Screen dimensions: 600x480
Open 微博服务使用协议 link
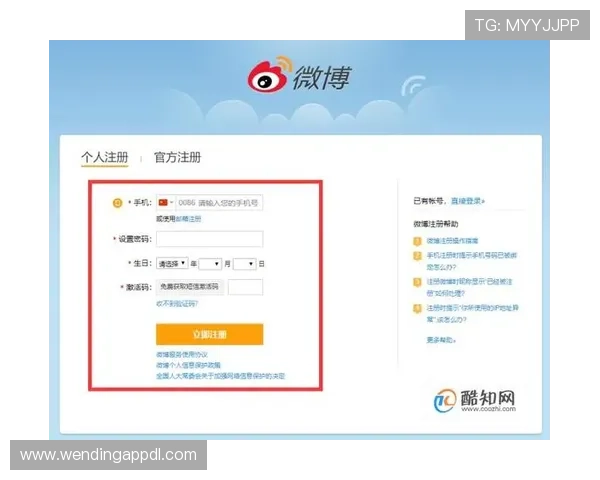pos(182,354)
